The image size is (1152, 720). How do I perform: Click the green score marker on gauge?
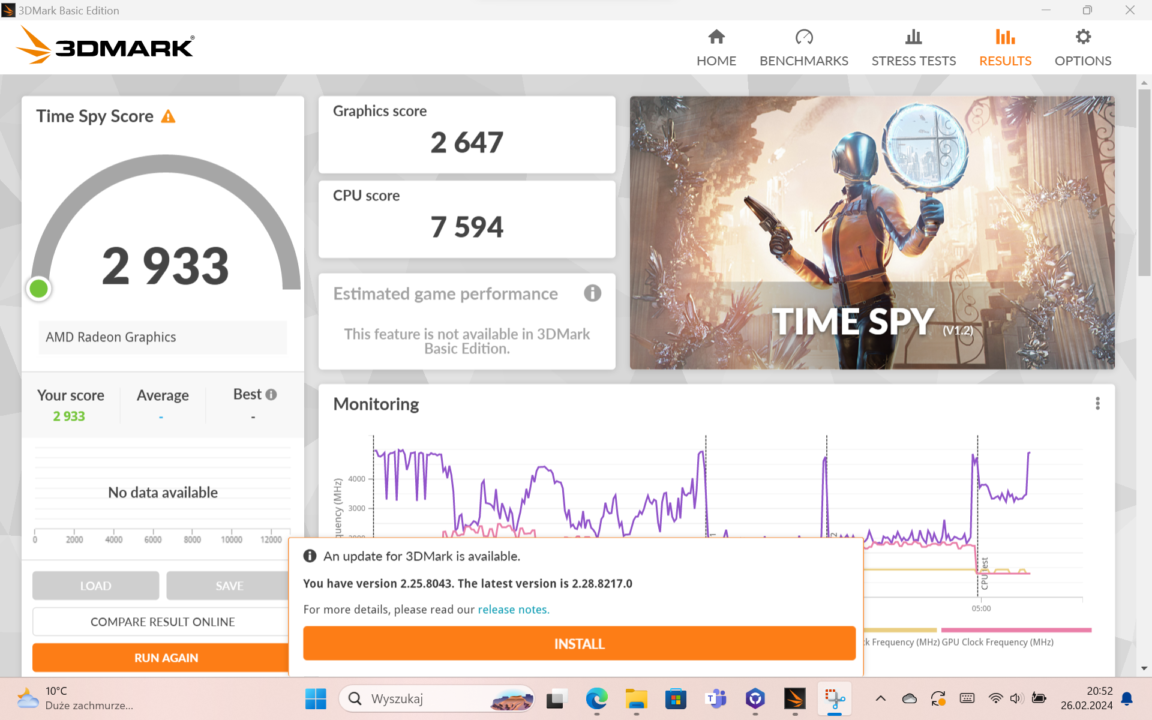(39, 289)
